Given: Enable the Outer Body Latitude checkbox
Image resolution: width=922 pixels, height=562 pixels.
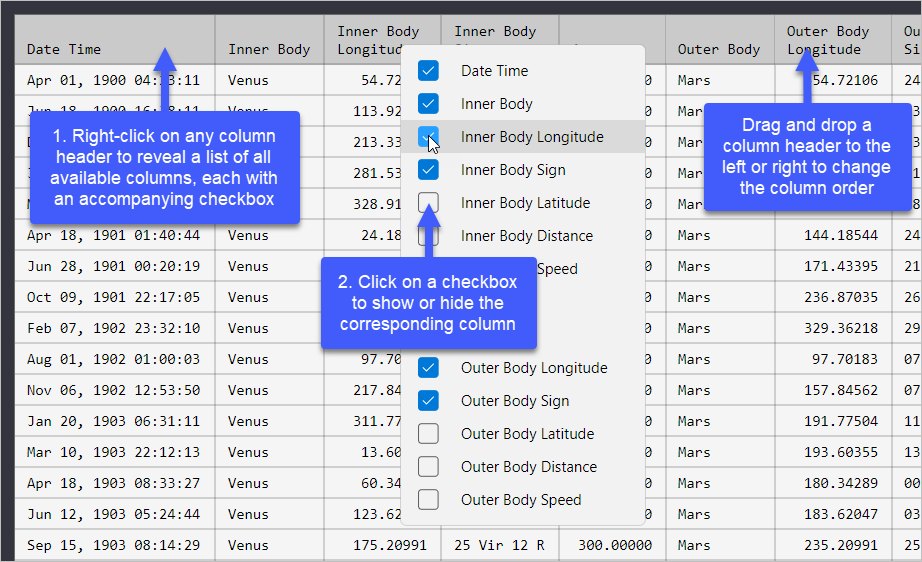Looking at the screenshot, I should [x=428, y=434].
